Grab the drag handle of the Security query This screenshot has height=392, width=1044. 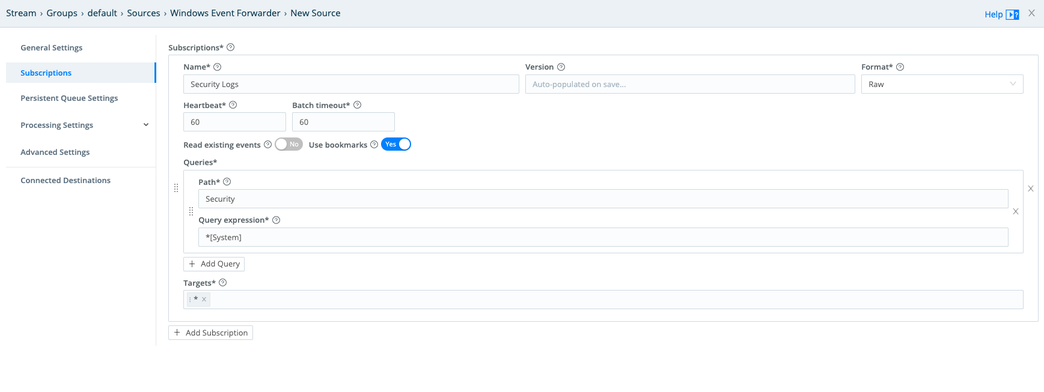191,211
